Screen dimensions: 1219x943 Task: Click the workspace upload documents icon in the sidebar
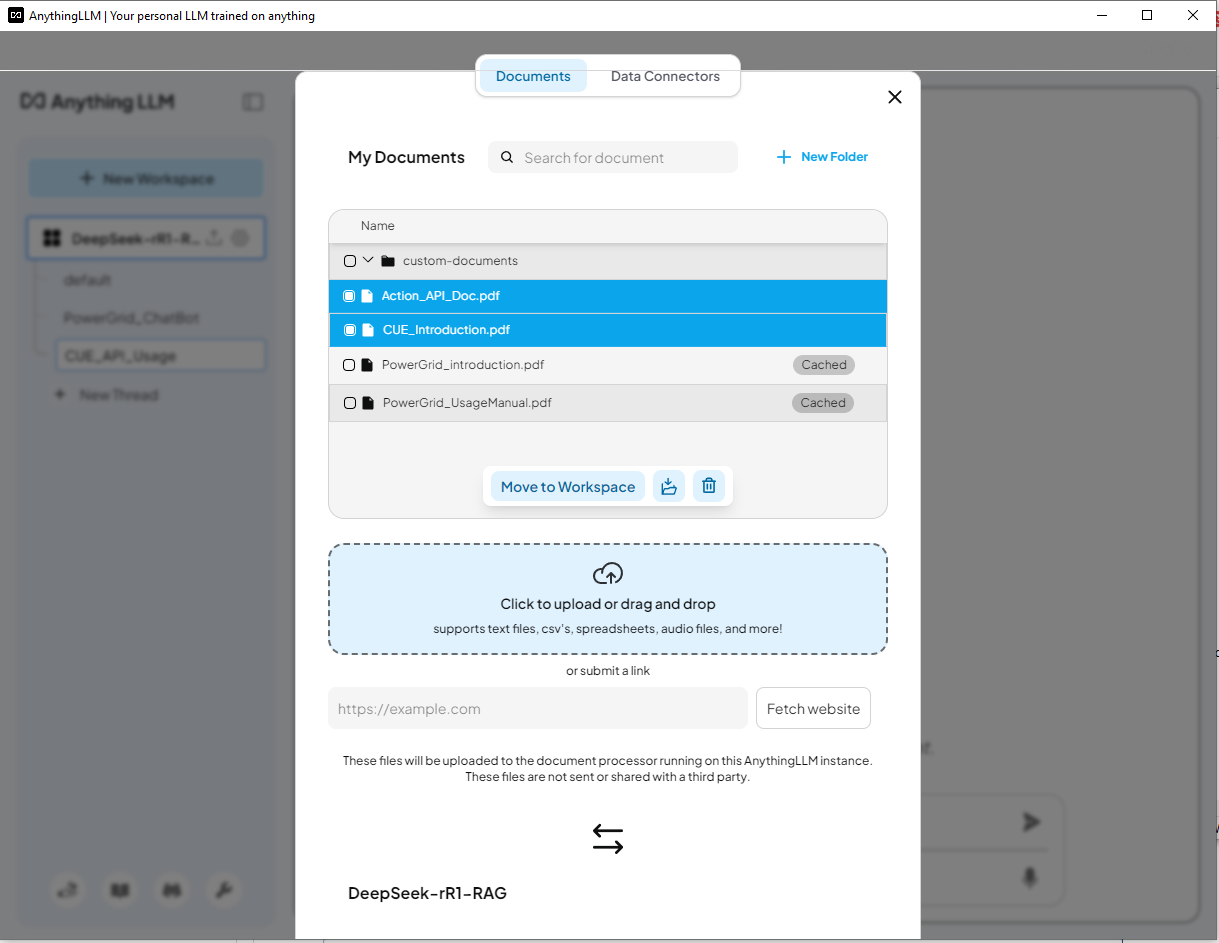pyautogui.click(x=214, y=238)
